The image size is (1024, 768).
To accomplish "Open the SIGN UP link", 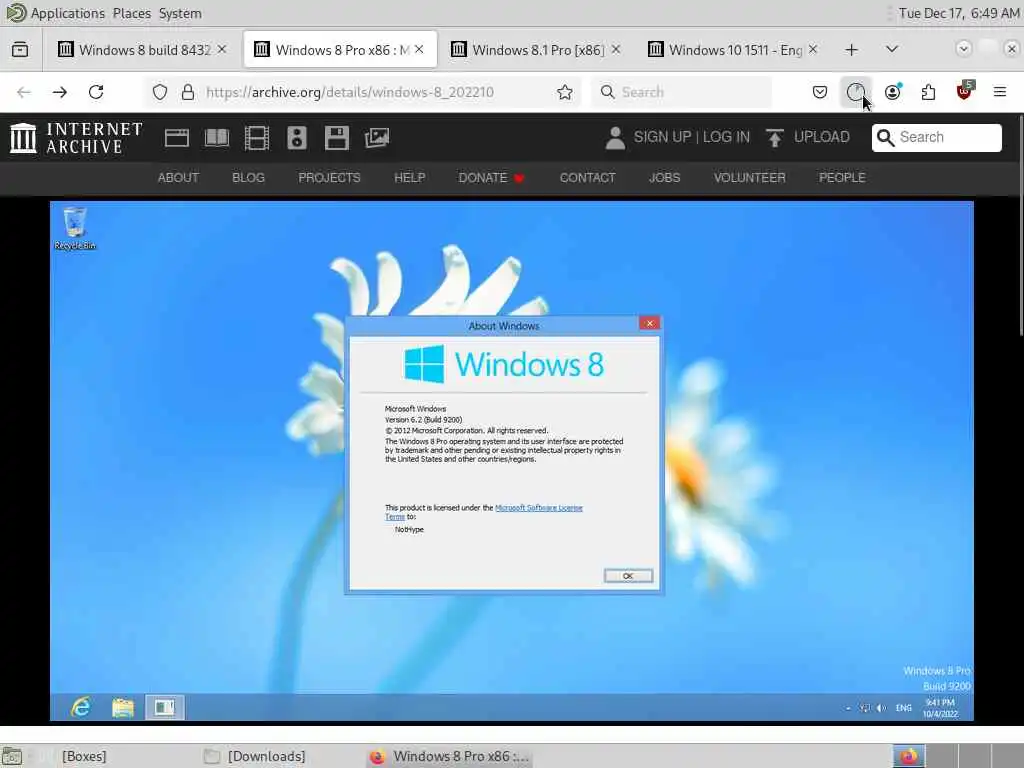I will [x=662, y=137].
